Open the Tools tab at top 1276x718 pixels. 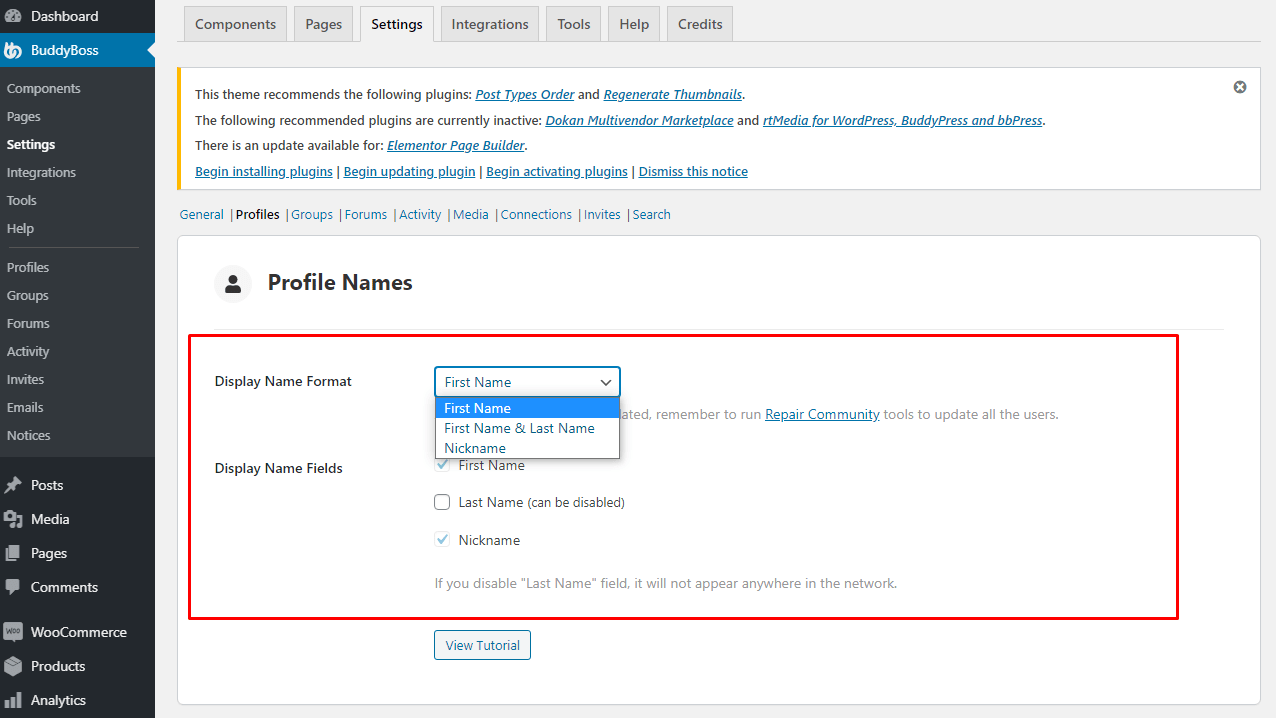click(574, 24)
